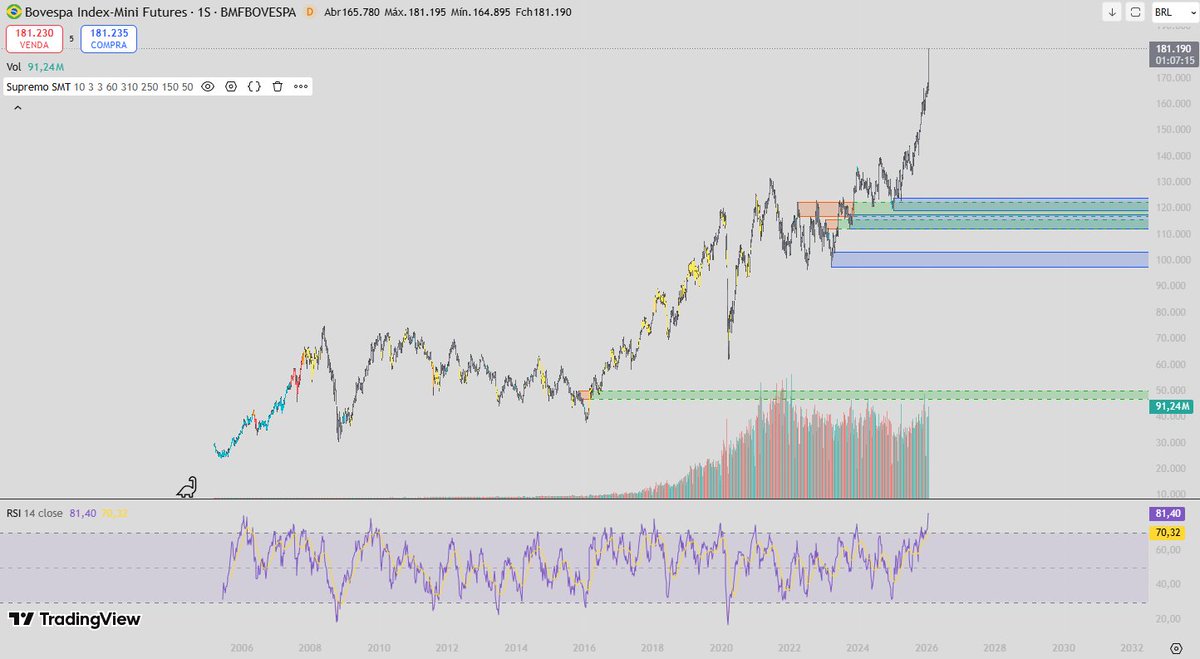Click the spread value 5 between sell and buy
Screen dimensions: 1200x659
click(x=71, y=39)
